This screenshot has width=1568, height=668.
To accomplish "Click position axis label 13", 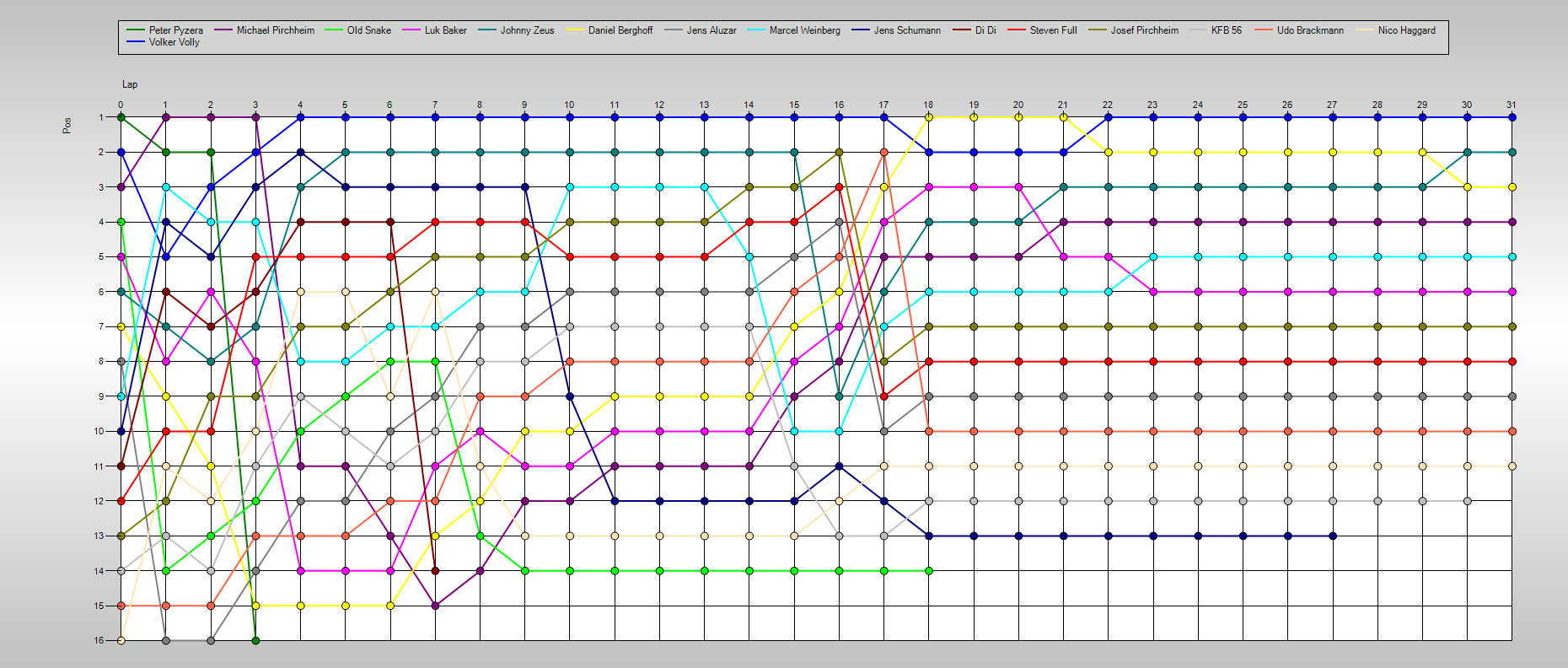I will pyautogui.click(x=99, y=536).
